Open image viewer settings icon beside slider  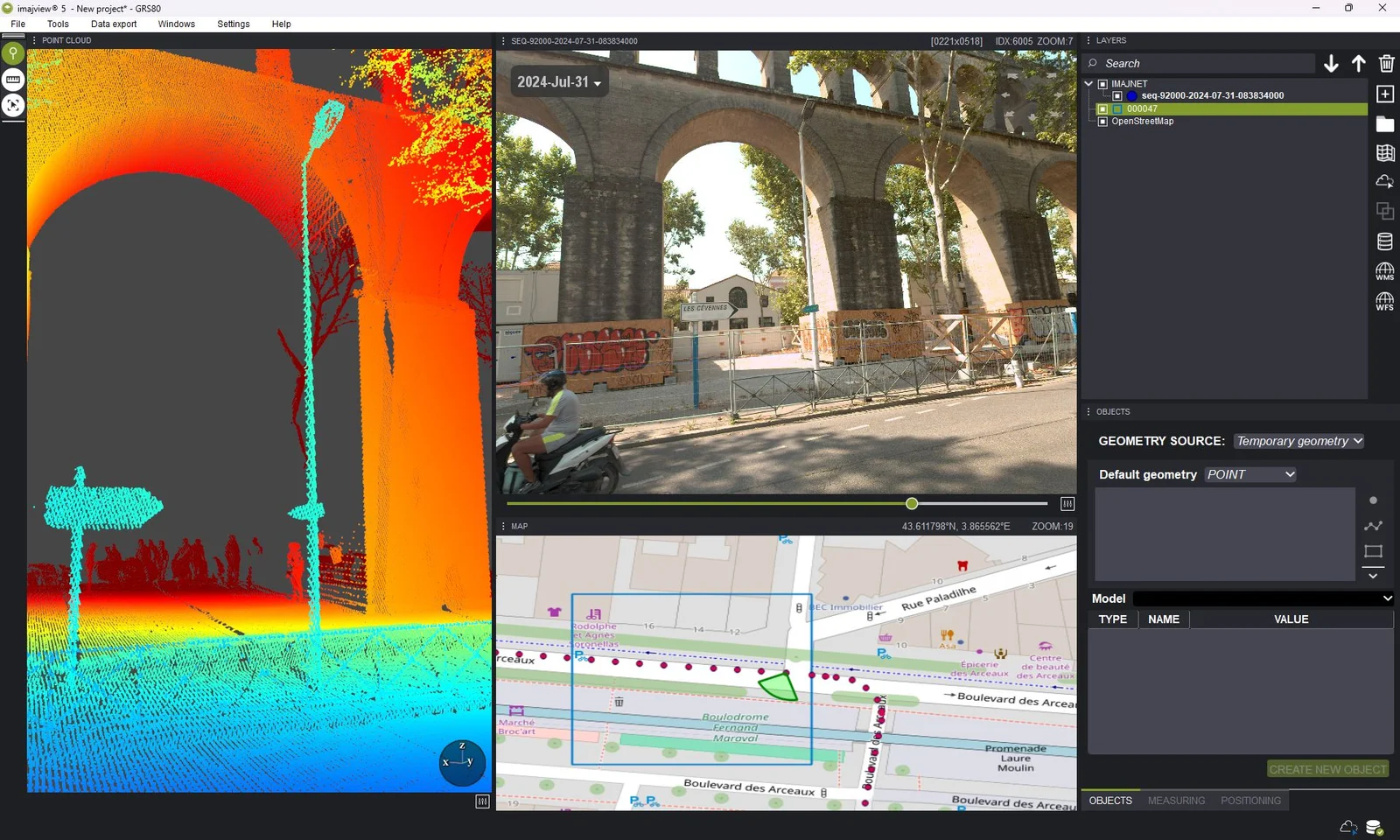tap(1067, 504)
